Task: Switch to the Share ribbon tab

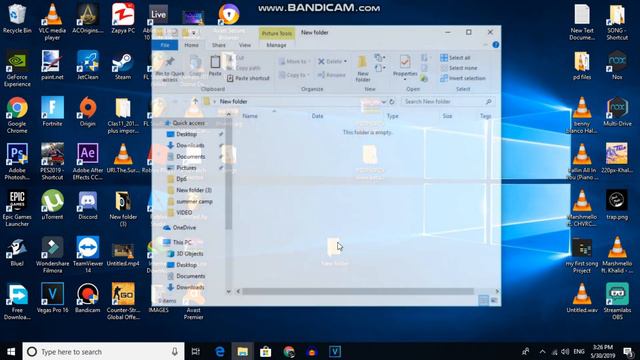Action: point(219,45)
